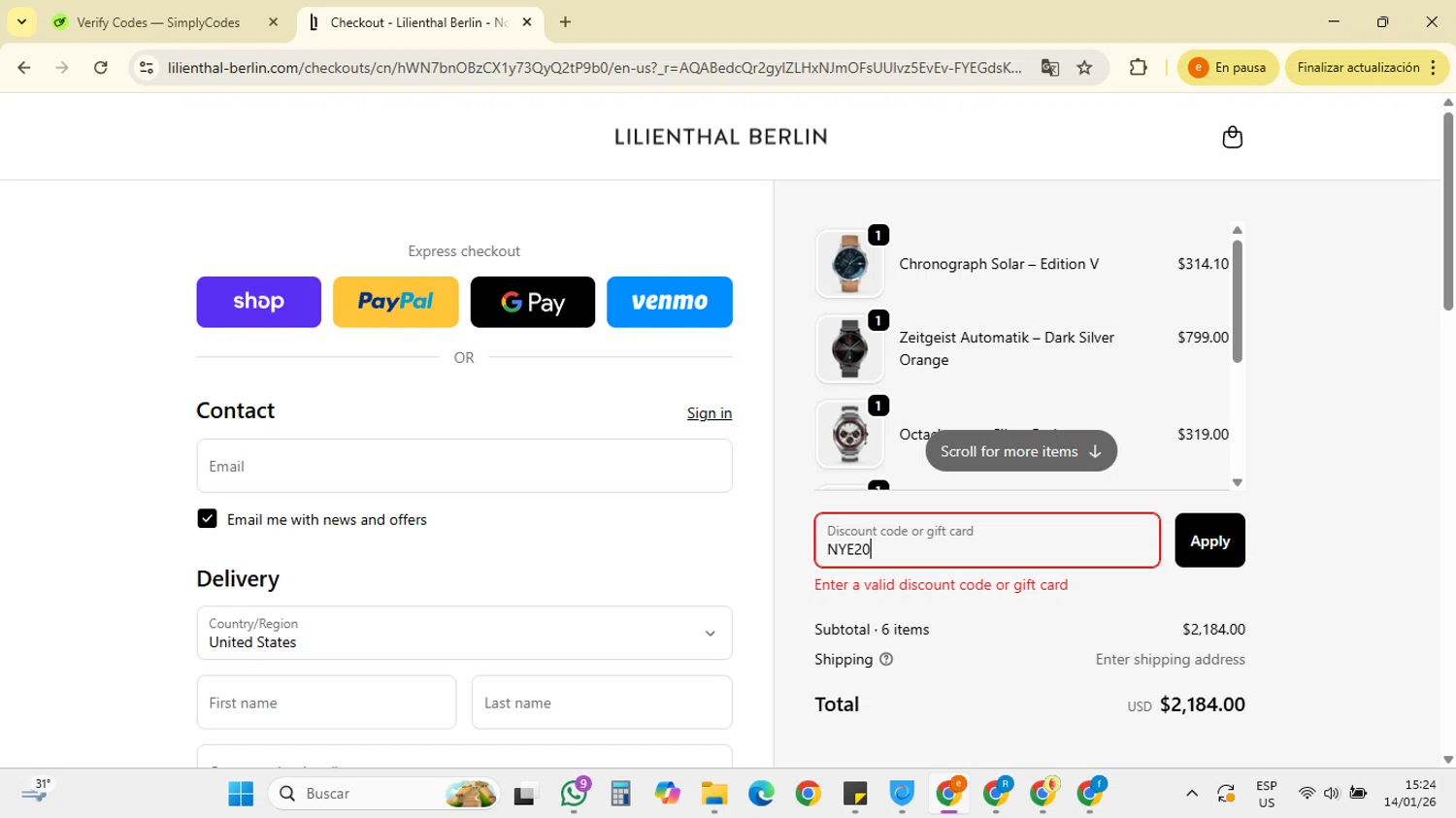Open the clock showing 15:24
Screen dimensions: 1456x818
click(1409, 794)
